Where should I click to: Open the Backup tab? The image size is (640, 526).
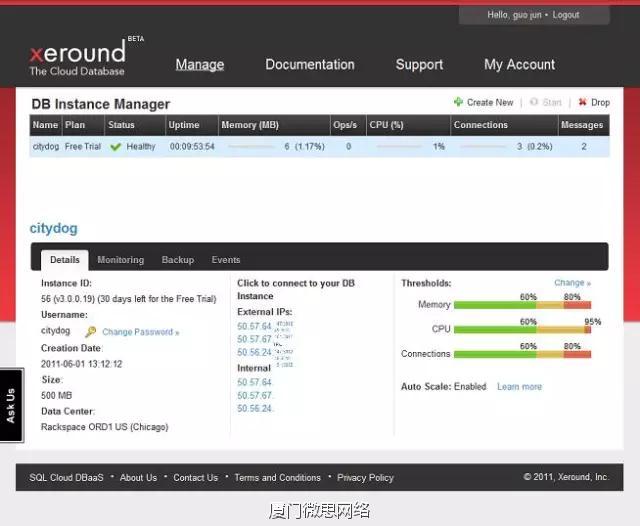(x=178, y=260)
